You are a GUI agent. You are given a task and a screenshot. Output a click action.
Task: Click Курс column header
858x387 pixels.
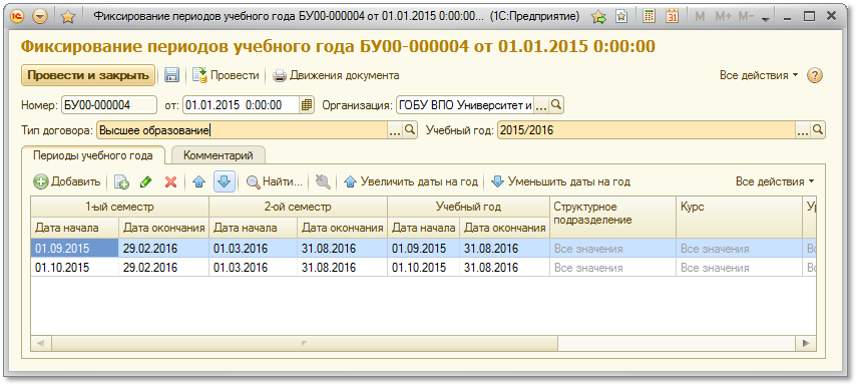pos(739,217)
